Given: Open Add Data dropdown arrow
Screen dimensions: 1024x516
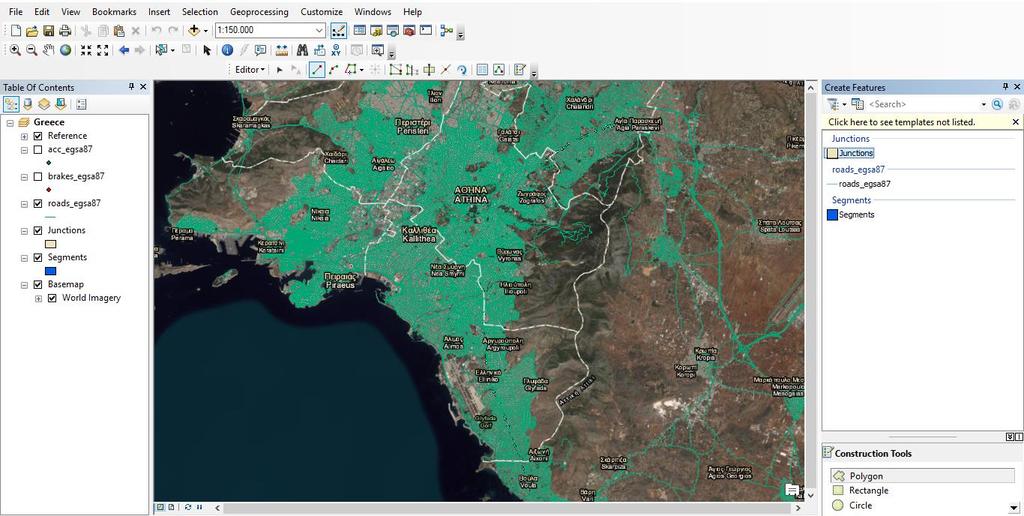Looking at the screenshot, I should pos(205,31).
